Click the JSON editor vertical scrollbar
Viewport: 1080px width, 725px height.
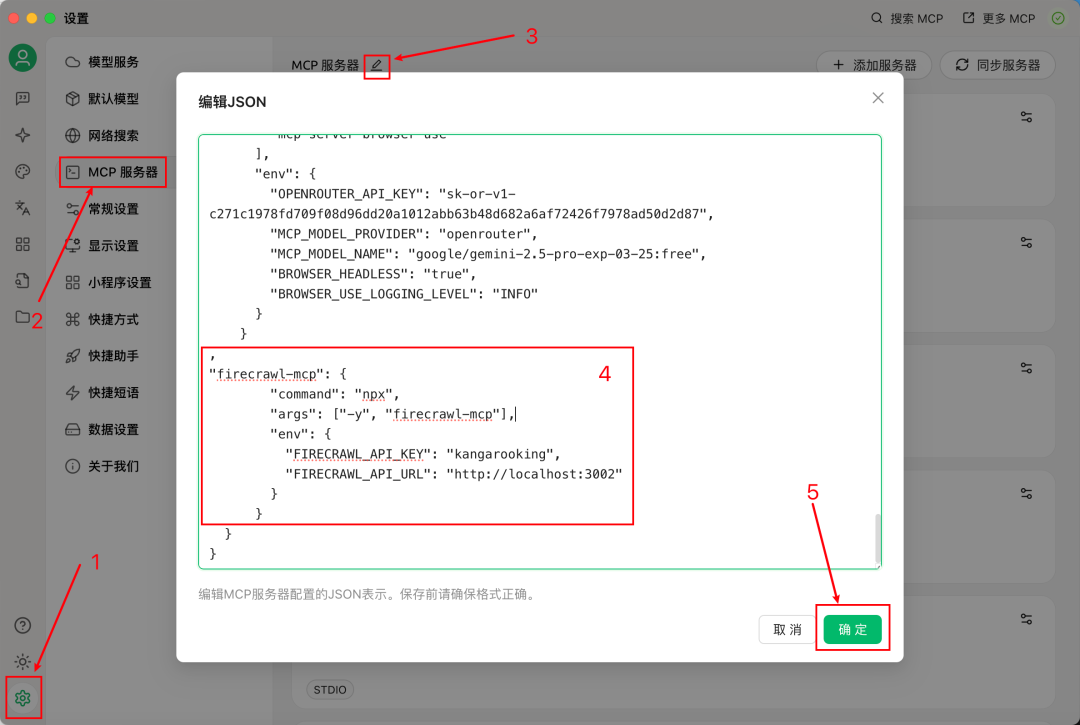(878, 538)
